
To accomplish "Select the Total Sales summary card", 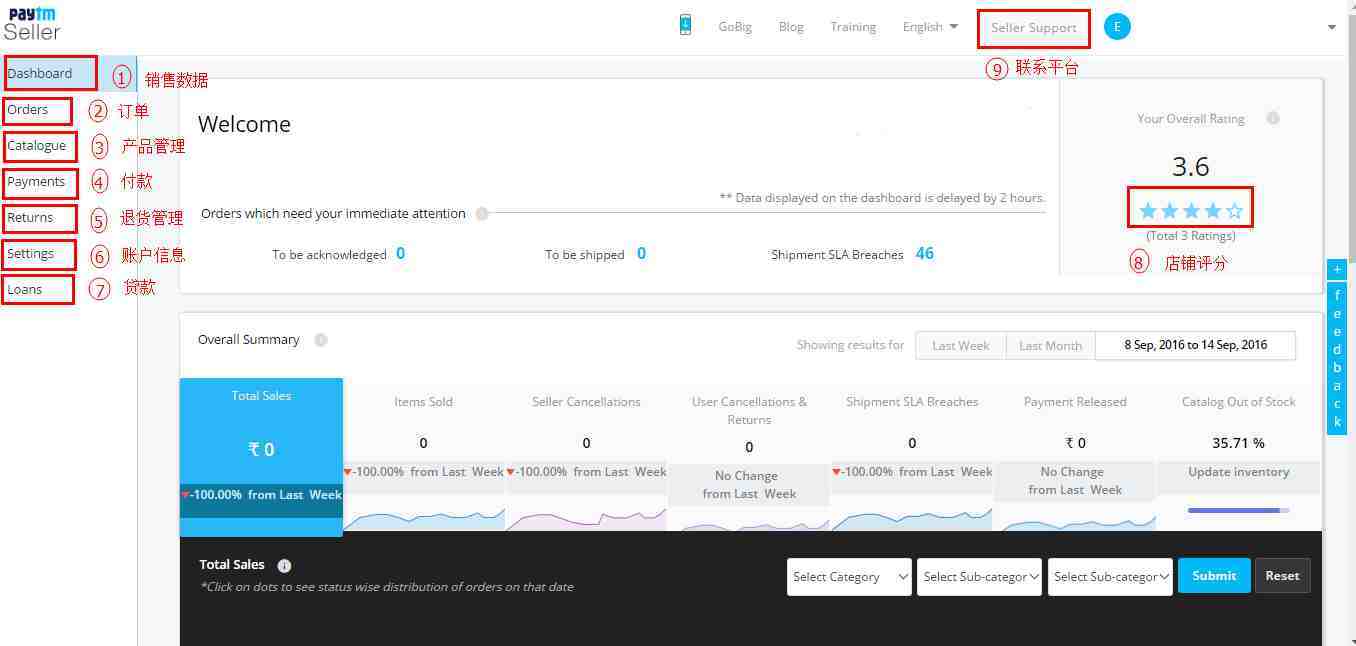I will point(262,457).
